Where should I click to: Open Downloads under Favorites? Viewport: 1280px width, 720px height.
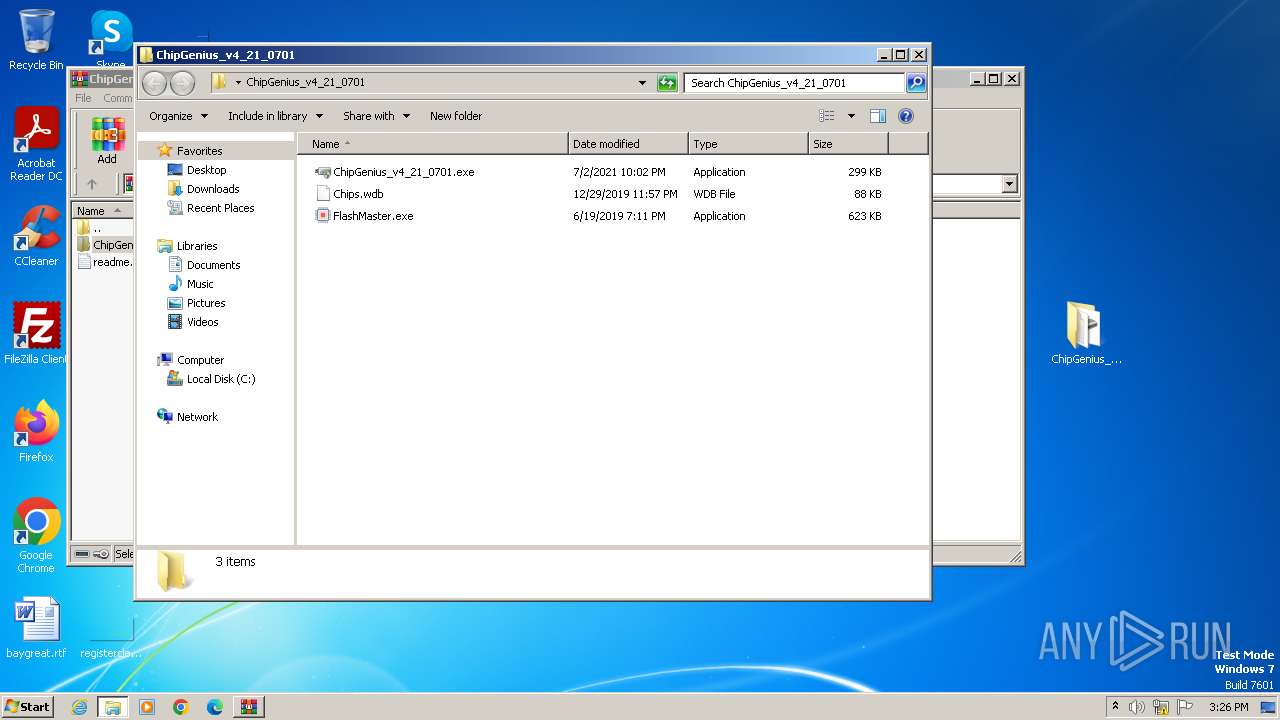pos(213,189)
